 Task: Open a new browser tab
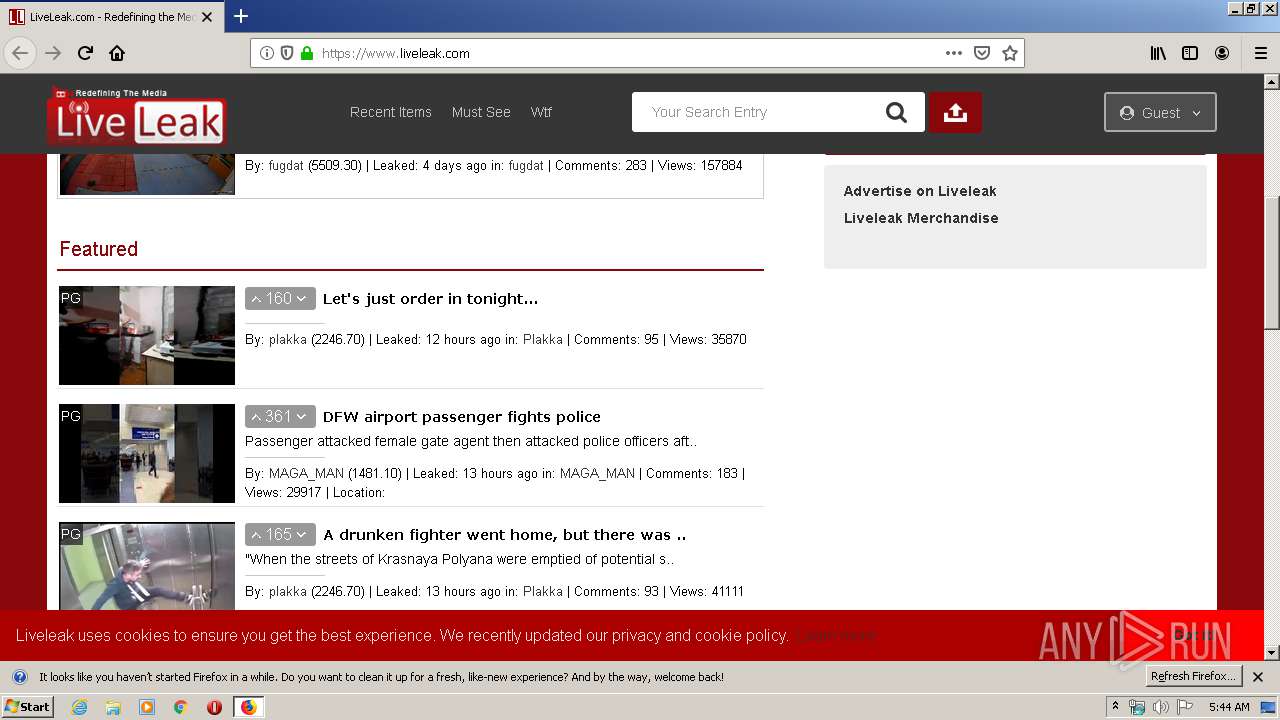[241, 16]
